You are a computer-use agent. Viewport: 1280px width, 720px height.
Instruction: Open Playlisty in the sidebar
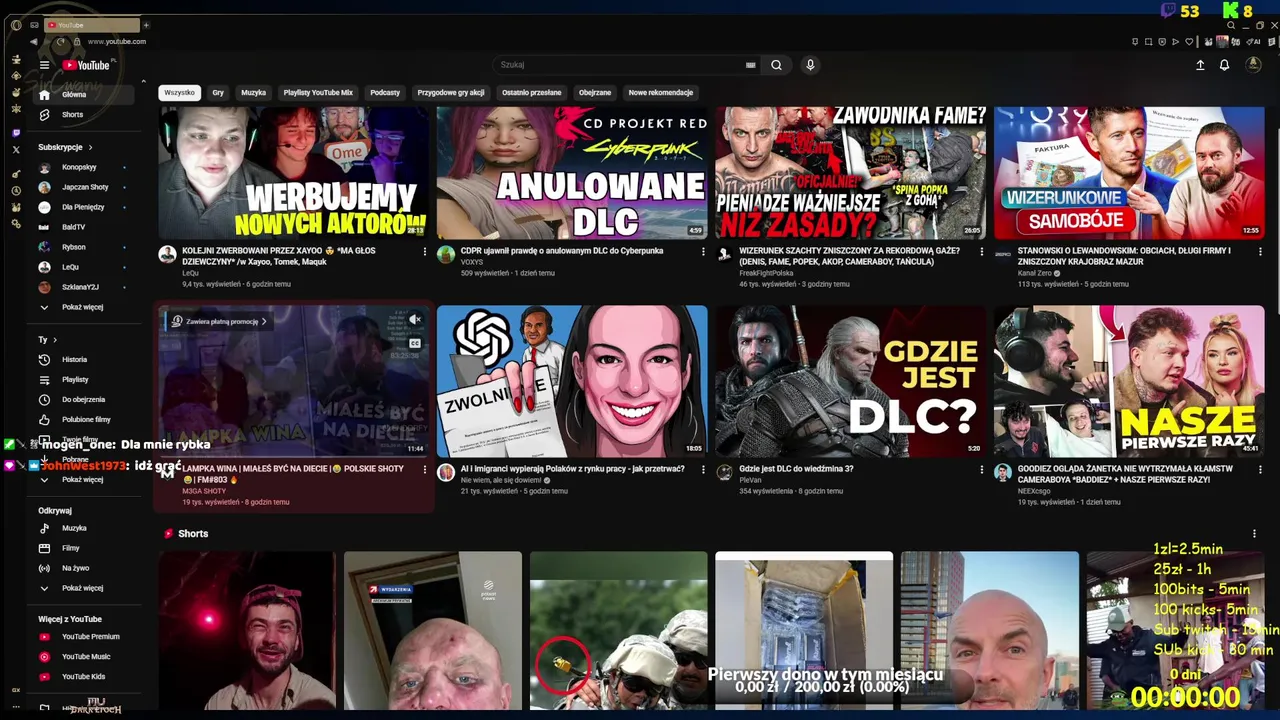click(x=83, y=380)
